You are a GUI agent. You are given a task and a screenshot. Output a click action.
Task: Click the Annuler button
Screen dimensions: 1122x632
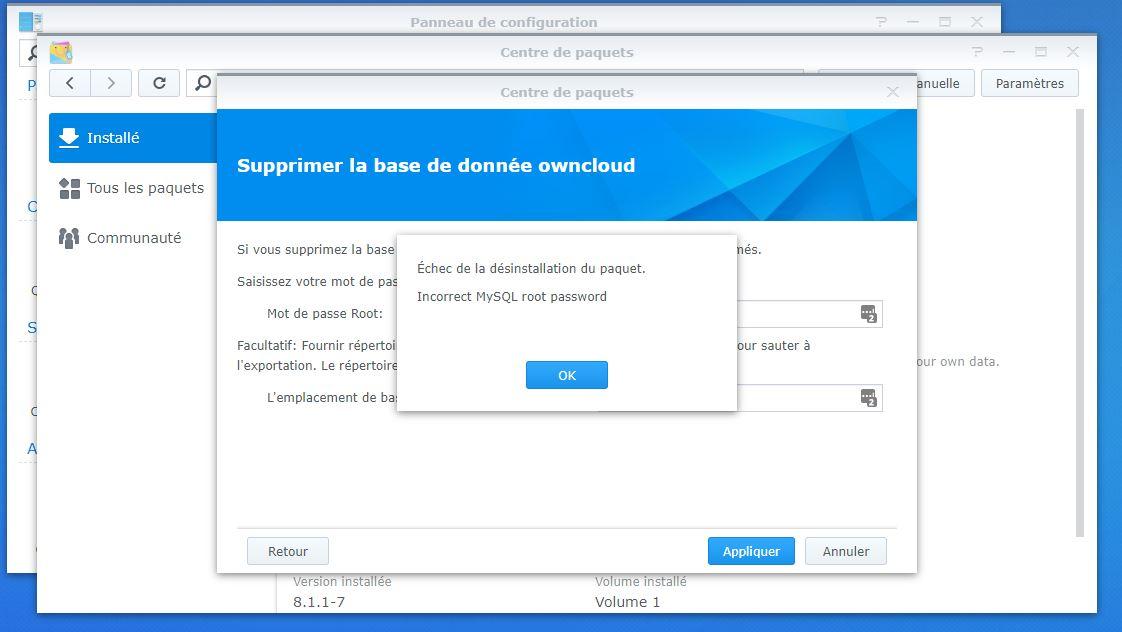point(845,551)
